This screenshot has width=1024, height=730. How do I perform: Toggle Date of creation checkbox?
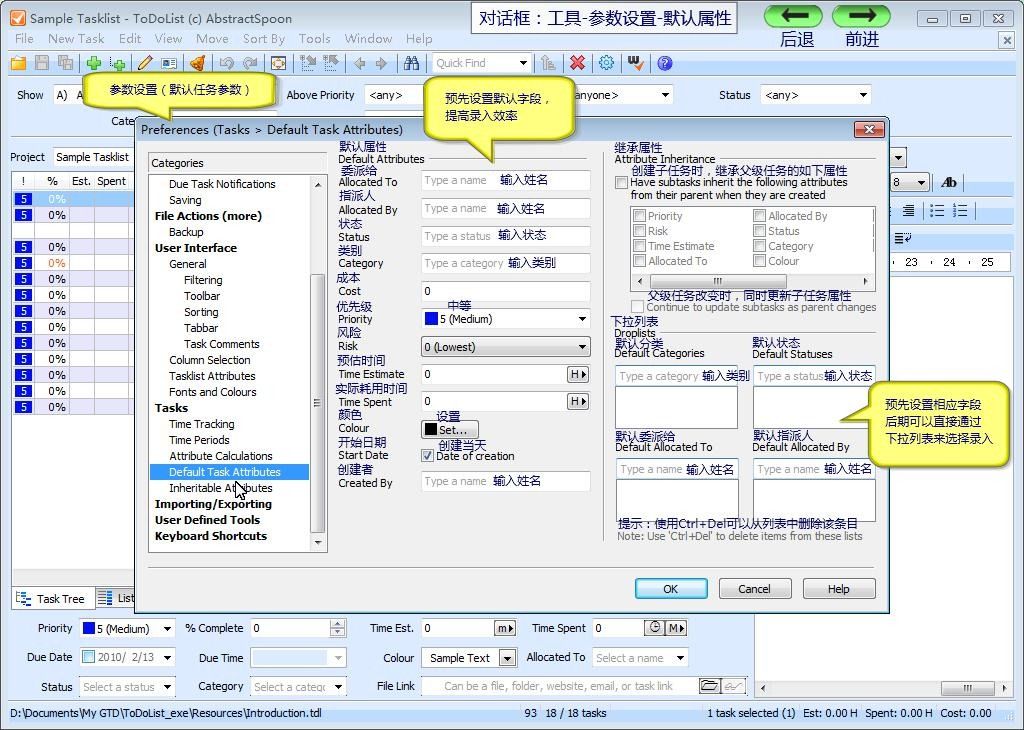[x=428, y=456]
